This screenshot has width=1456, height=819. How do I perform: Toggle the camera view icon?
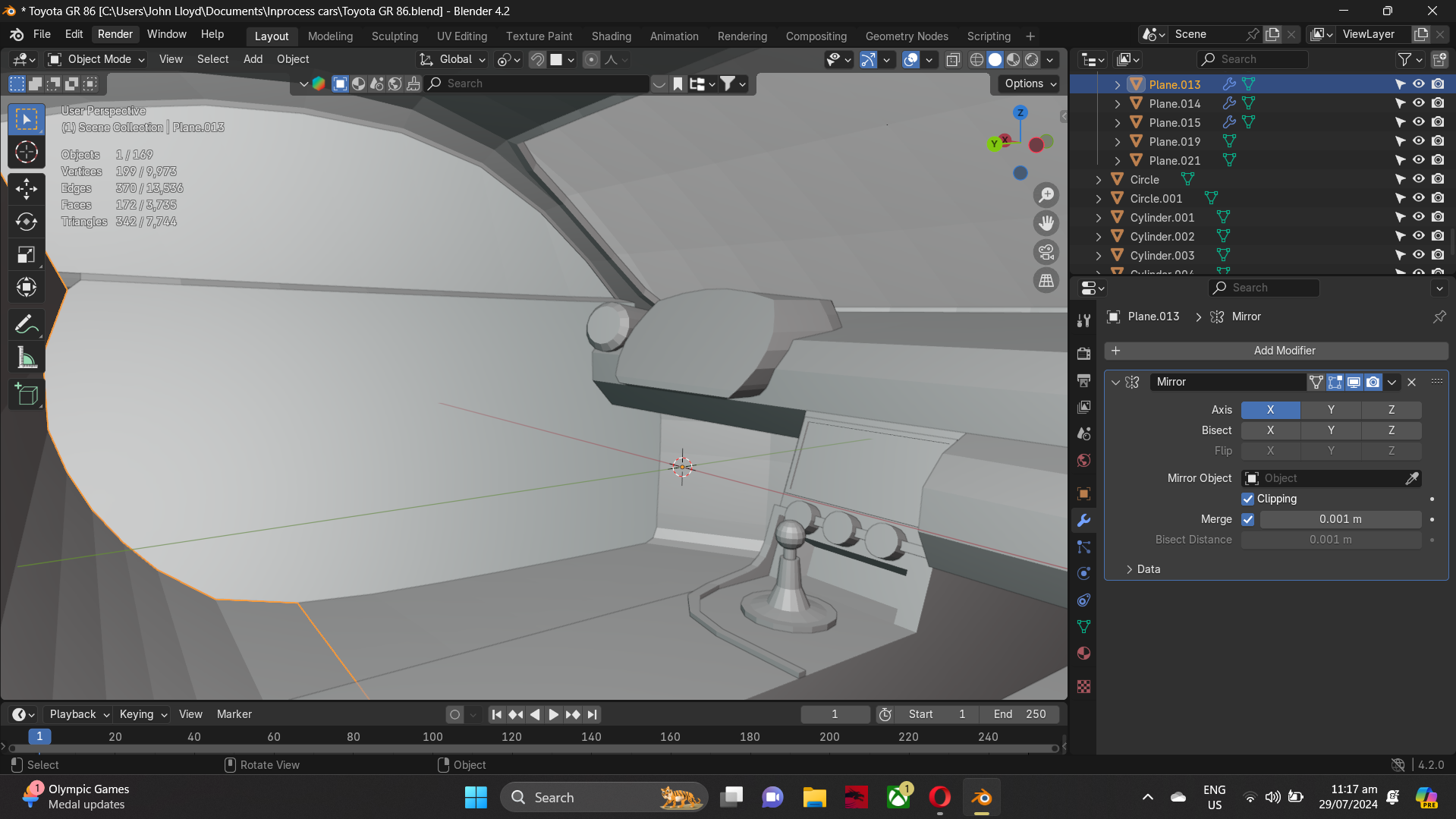tap(1046, 252)
